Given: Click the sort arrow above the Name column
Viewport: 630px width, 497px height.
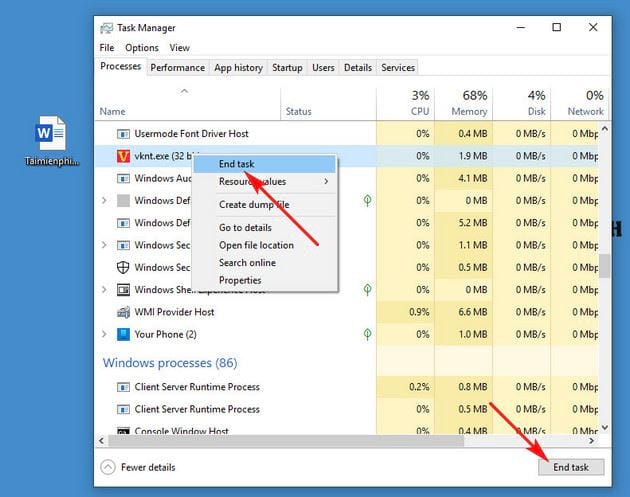Looking at the screenshot, I should 184,91.
